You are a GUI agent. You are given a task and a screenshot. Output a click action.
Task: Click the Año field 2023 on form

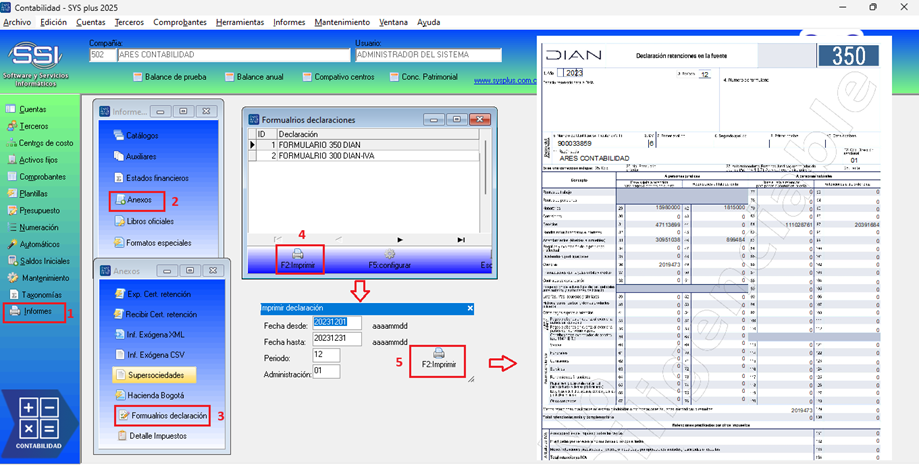pyautogui.click(x=570, y=74)
